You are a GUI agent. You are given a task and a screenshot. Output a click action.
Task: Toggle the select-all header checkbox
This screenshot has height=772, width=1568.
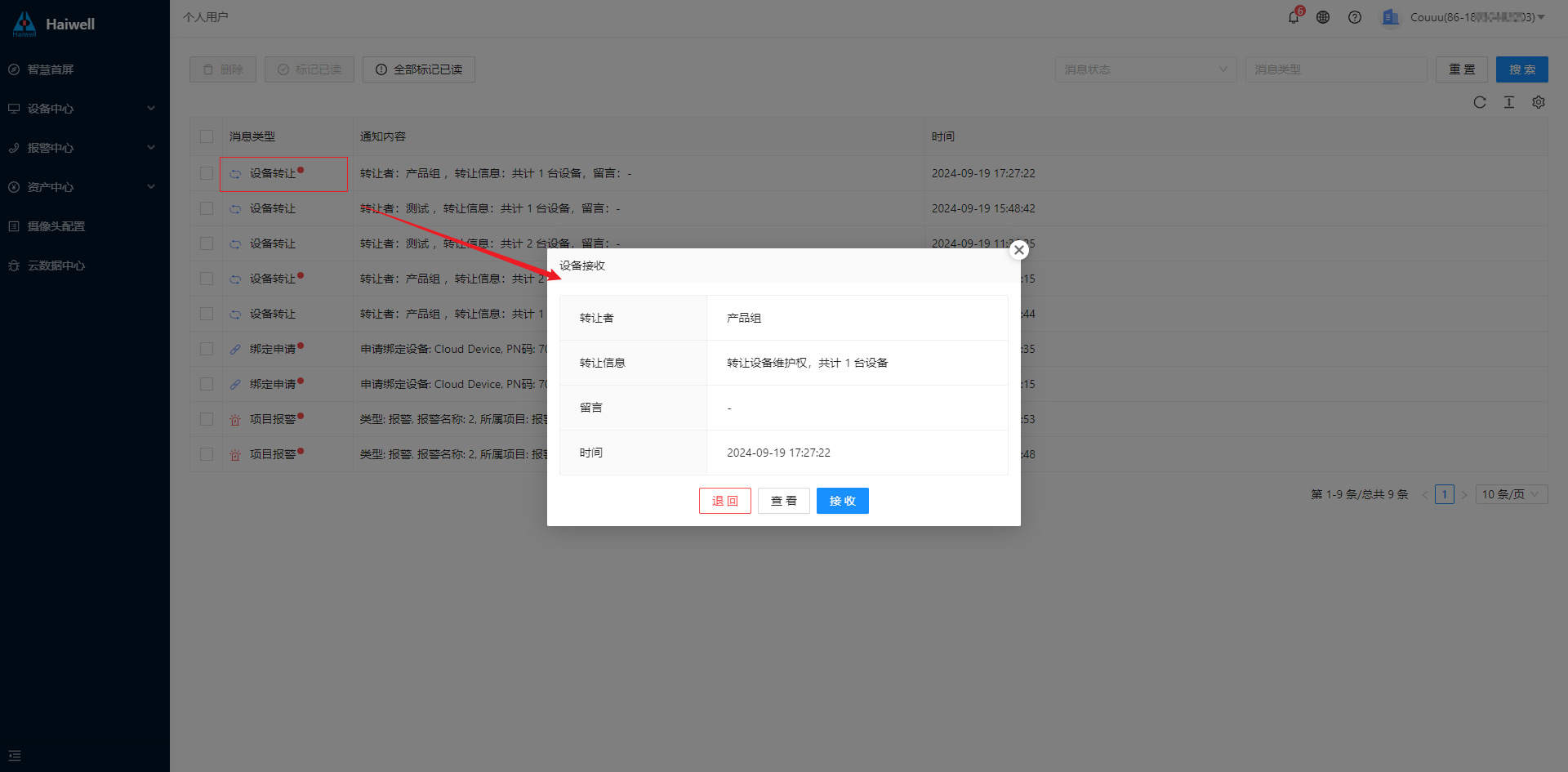pos(207,136)
